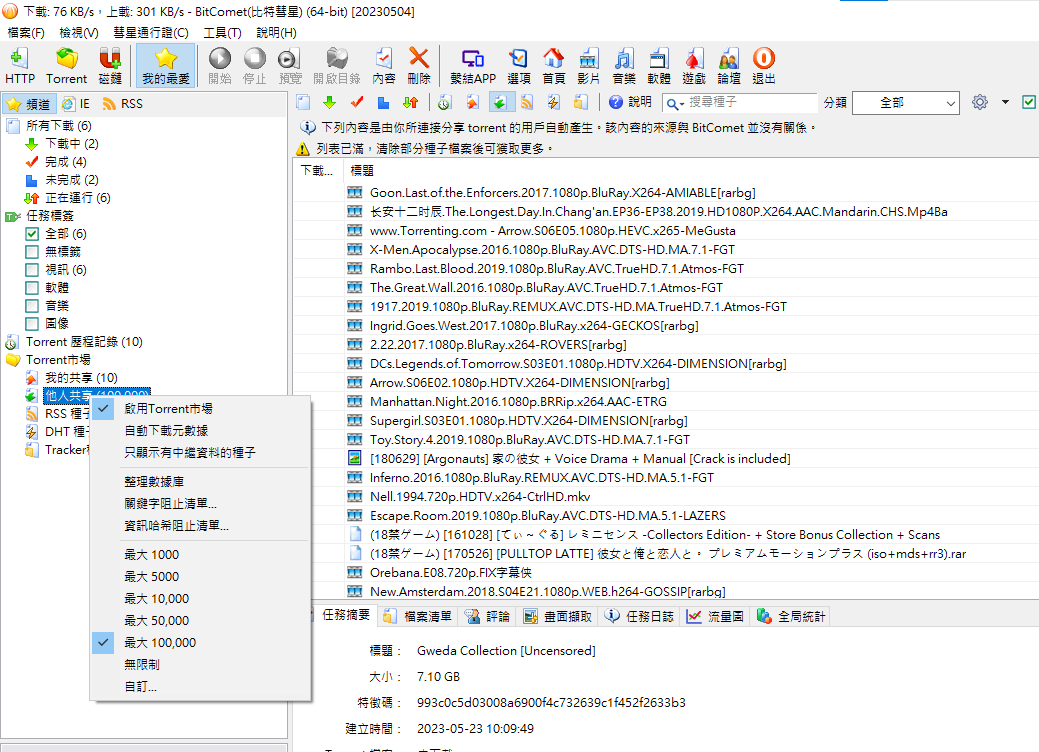Uncheck the 全部 (6) tag checkbox

click(x=32, y=234)
